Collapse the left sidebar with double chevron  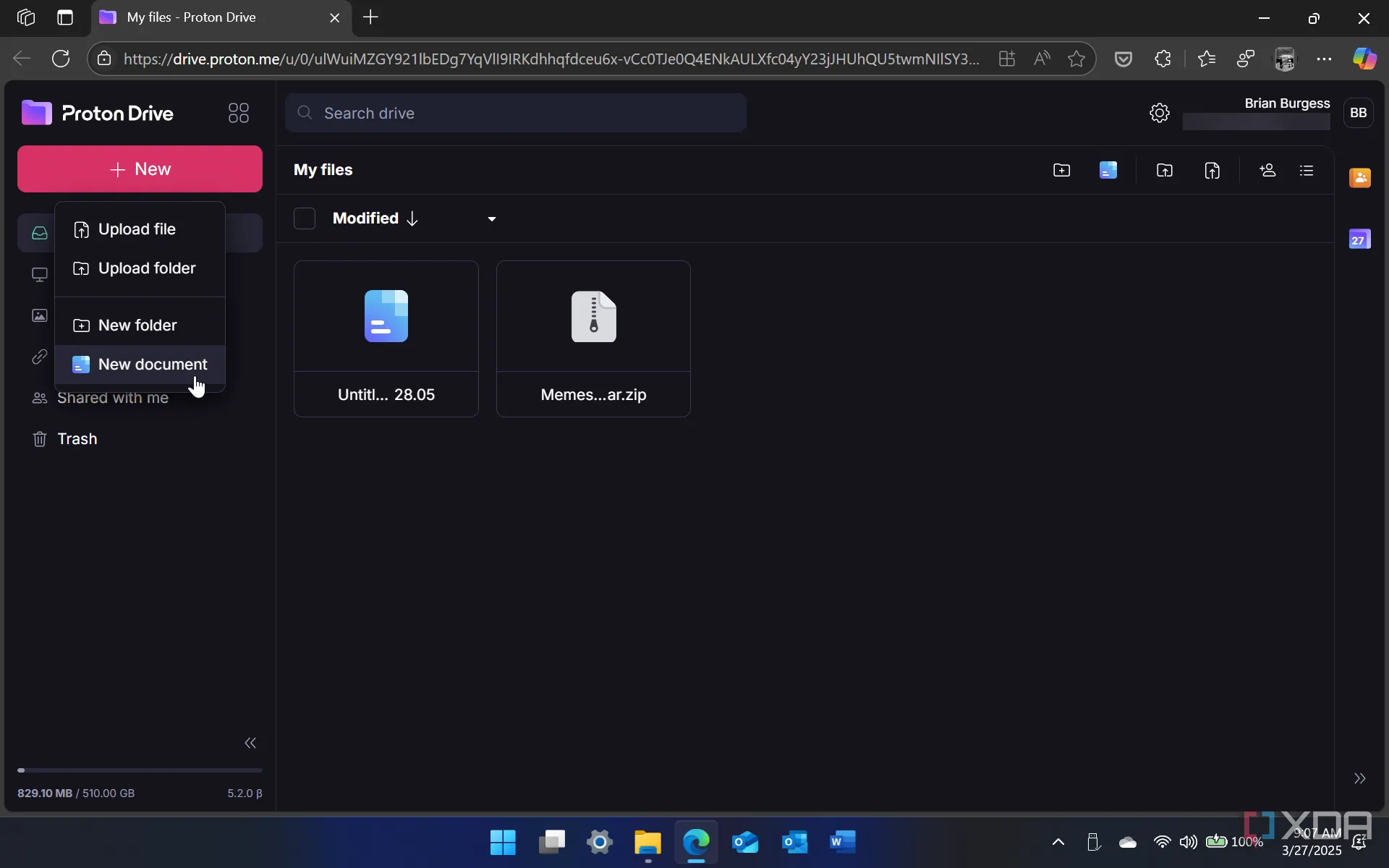pos(250,743)
